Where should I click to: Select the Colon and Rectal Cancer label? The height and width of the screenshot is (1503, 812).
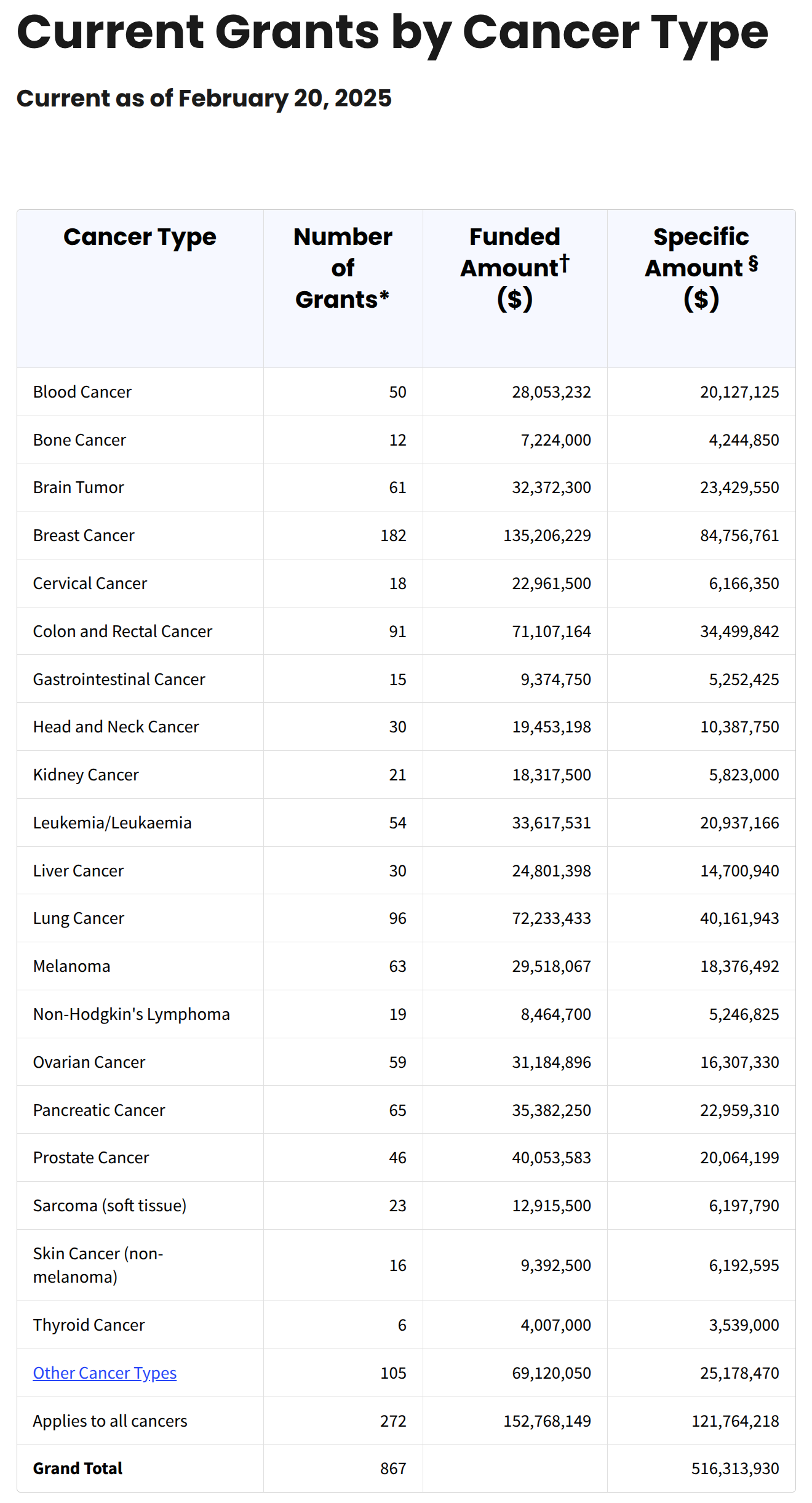122,631
